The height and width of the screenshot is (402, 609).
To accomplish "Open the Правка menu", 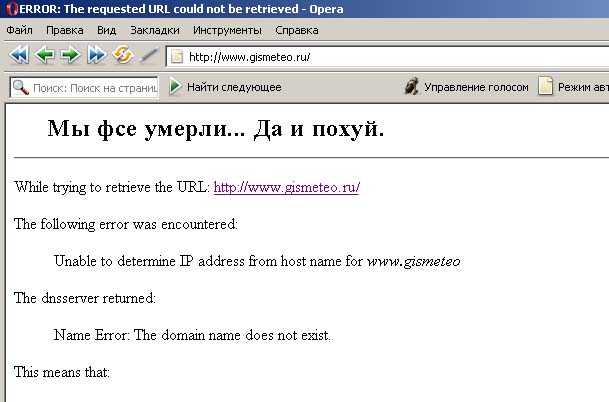I will click(64, 30).
